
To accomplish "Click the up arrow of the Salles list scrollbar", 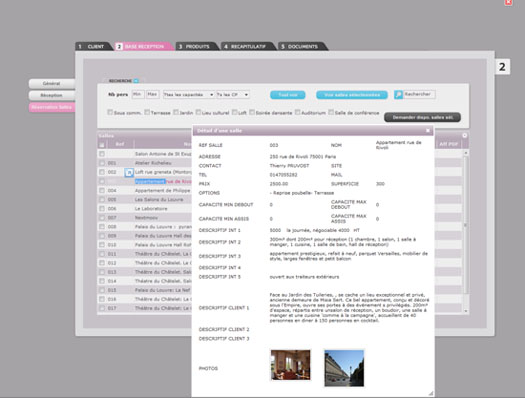I will pos(465,153).
